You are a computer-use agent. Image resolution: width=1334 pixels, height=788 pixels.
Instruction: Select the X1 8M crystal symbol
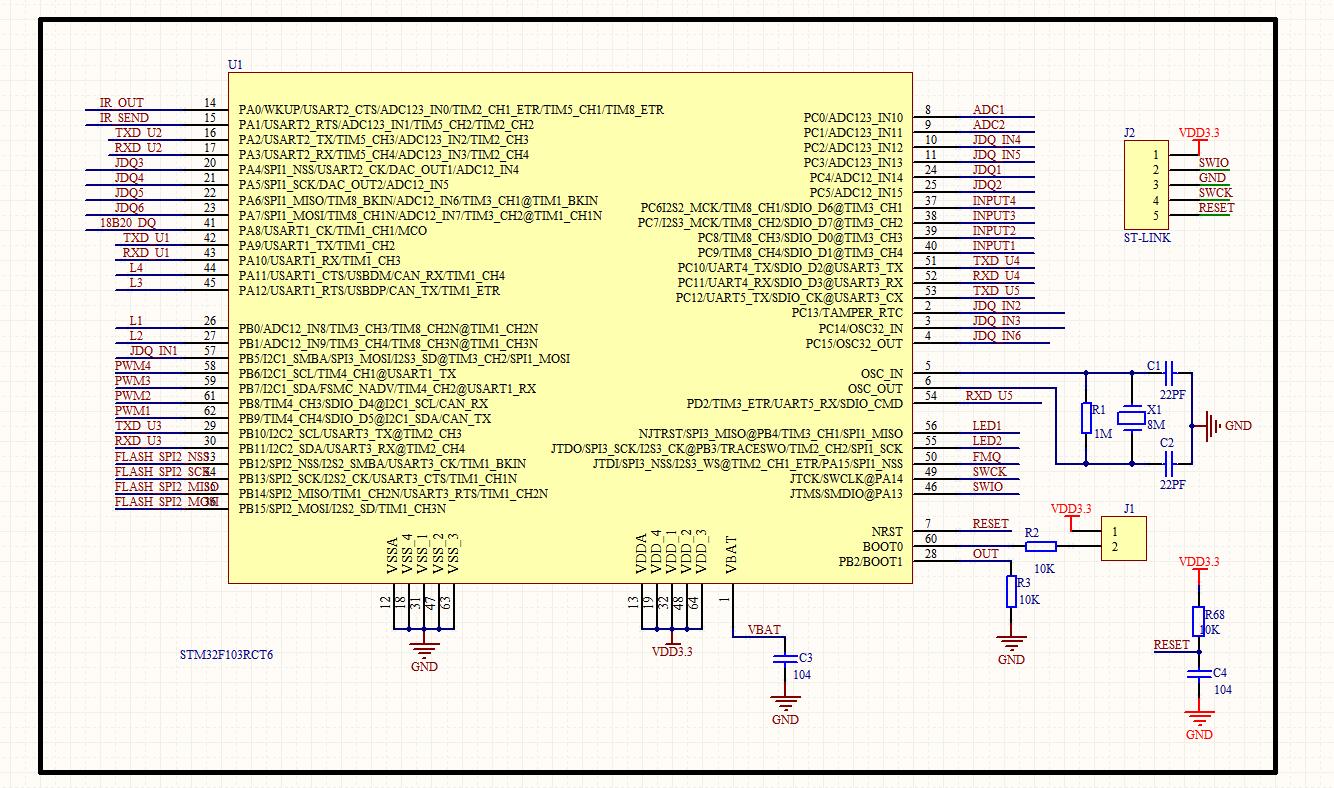(1132, 419)
